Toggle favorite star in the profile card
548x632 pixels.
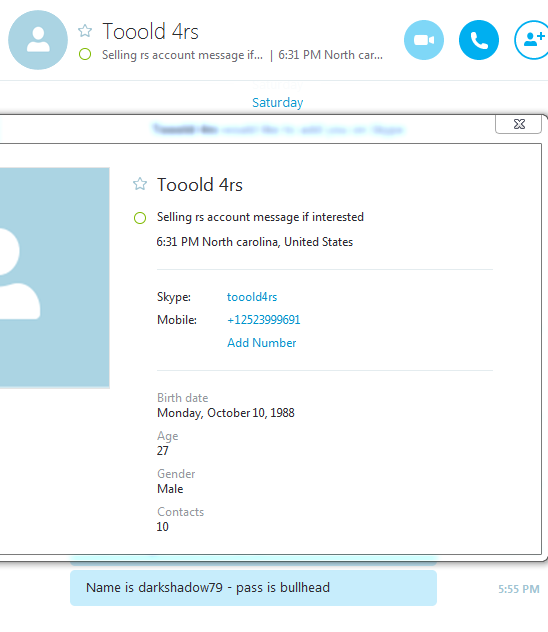pos(140,184)
